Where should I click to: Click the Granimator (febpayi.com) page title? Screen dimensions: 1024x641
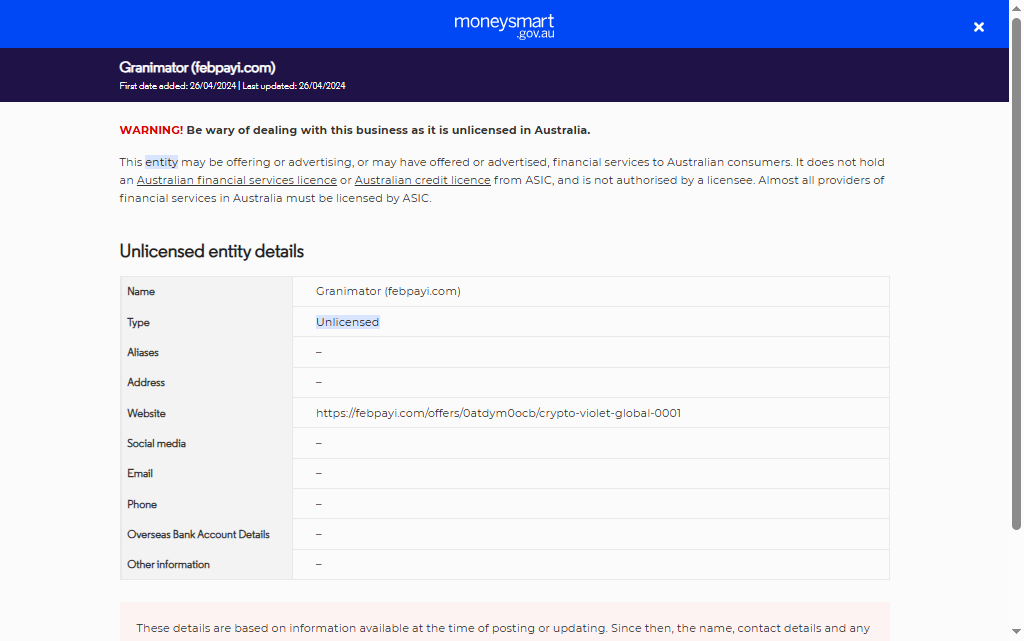[x=197, y=68]
